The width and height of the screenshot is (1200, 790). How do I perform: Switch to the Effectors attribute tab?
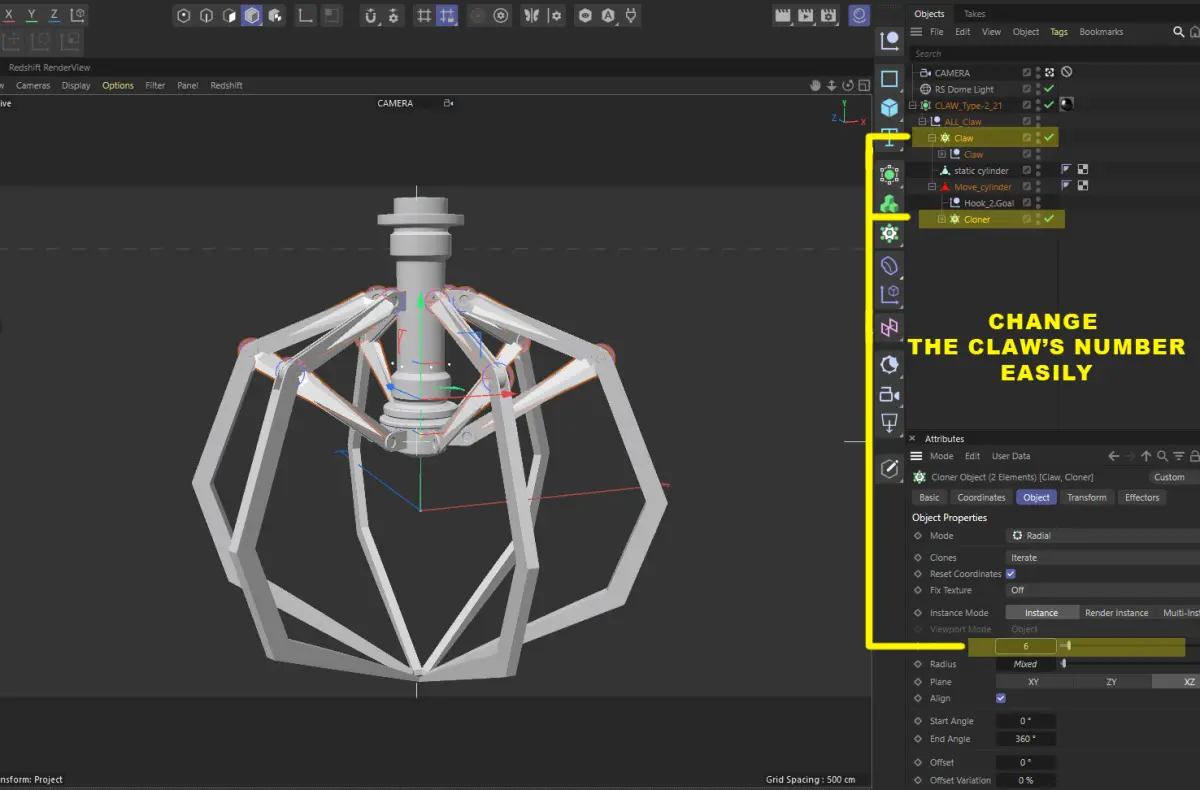click(1142, 497)
